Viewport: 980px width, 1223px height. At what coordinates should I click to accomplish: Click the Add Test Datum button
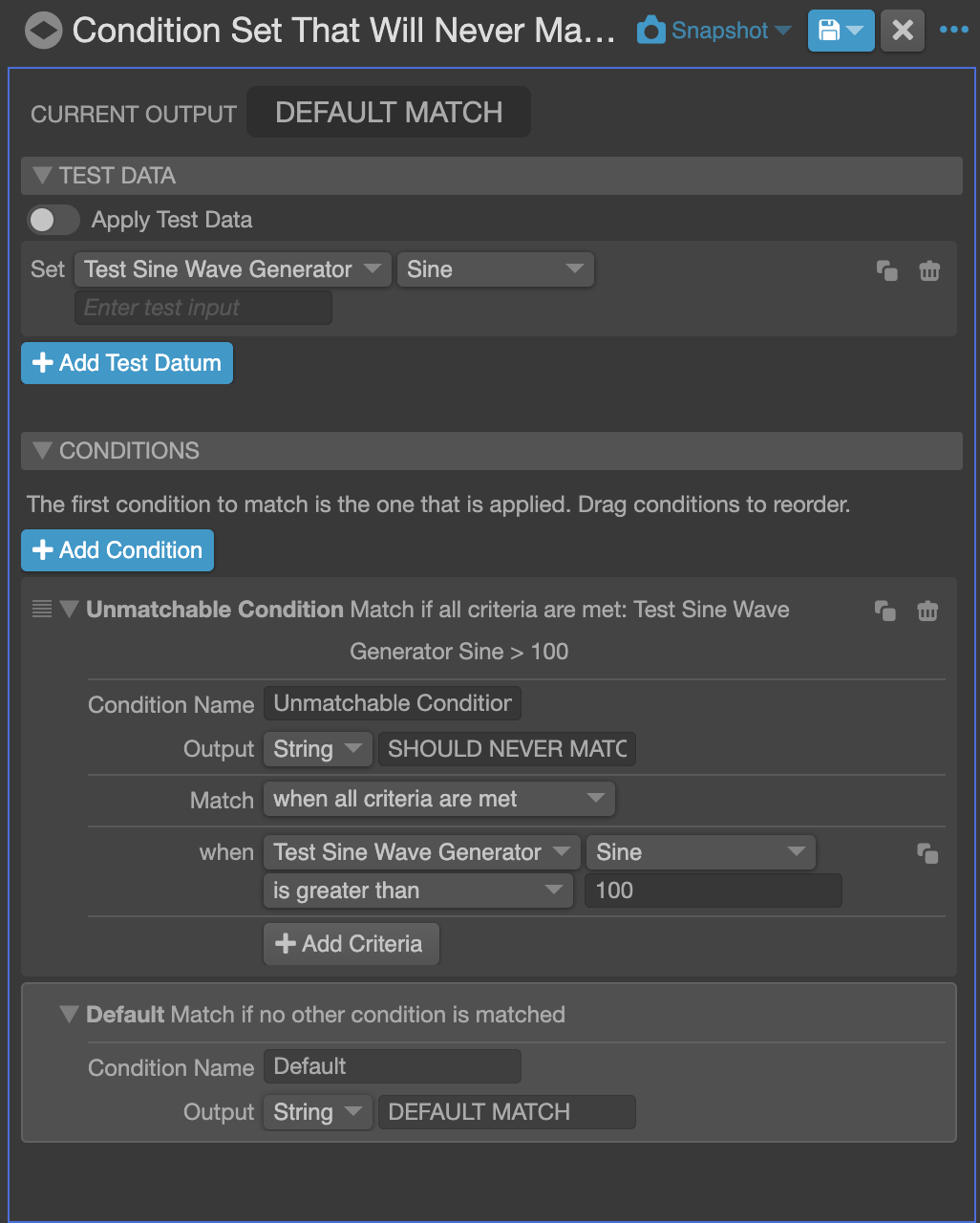pos(126,363)
